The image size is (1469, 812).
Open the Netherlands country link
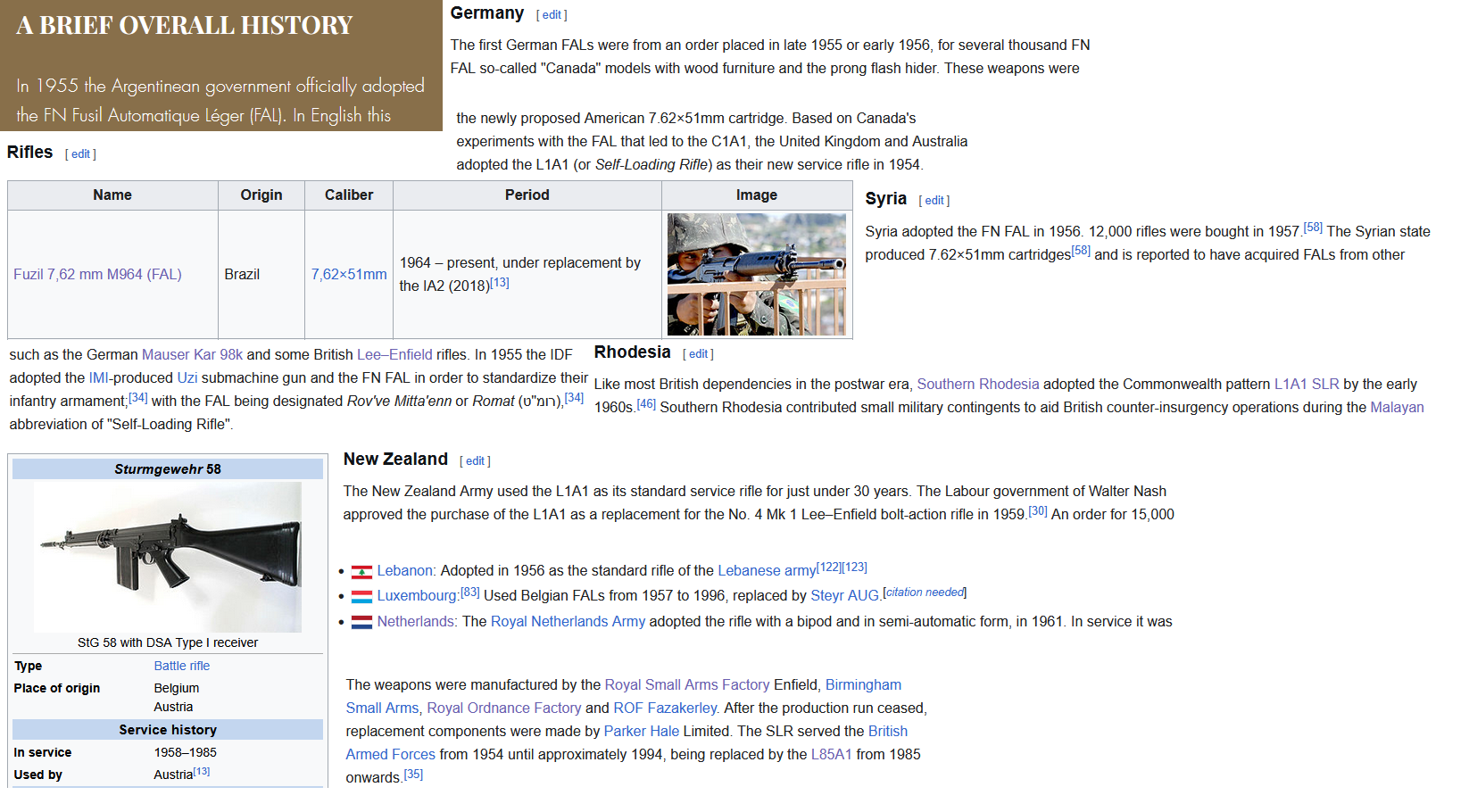(x=415, y=622)
